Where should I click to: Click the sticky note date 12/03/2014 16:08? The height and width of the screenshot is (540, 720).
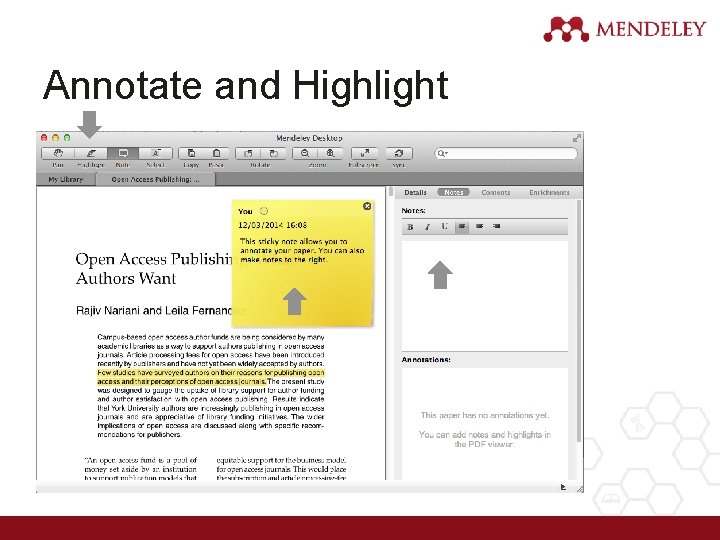(x=272, y=225)
